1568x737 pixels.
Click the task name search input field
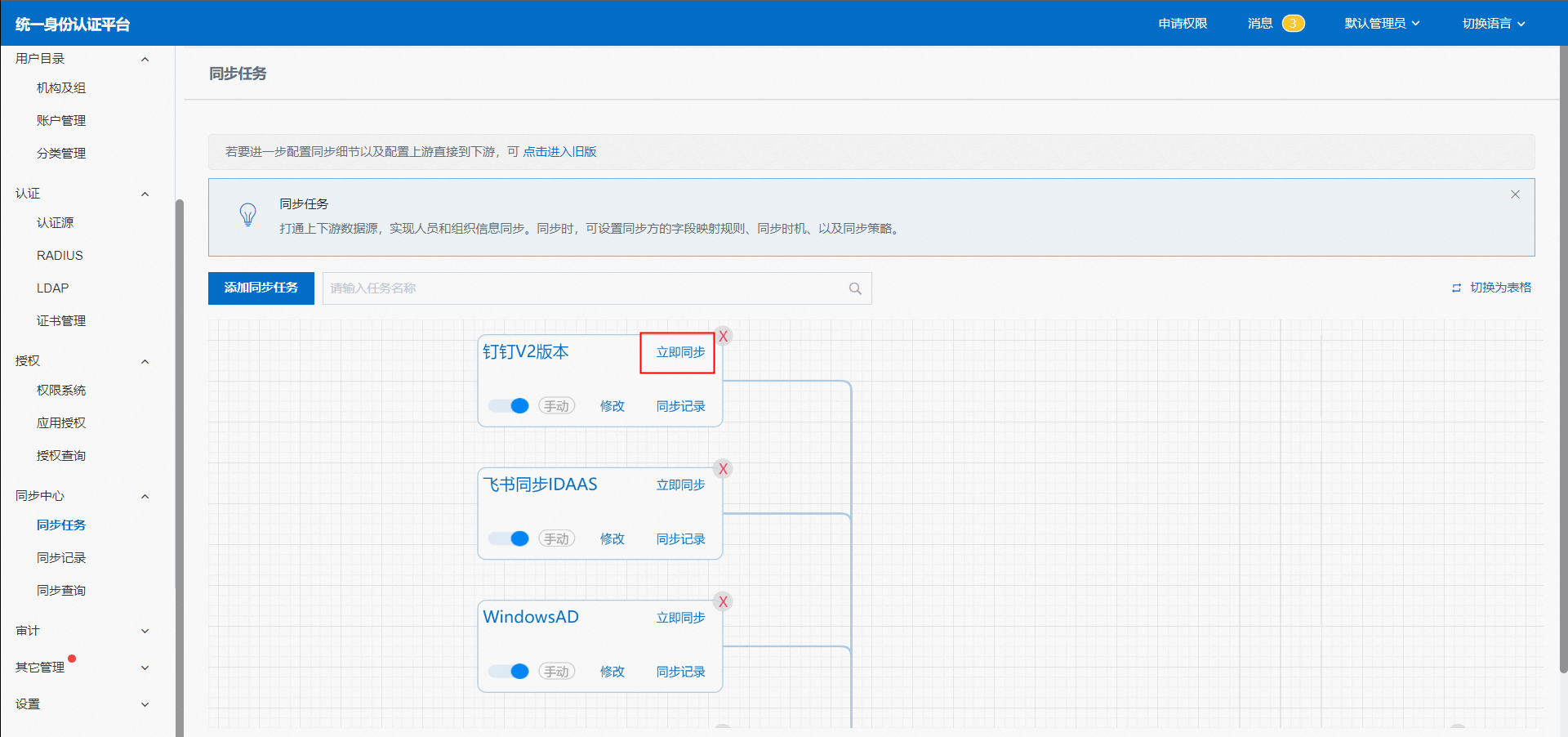(584, 288)
